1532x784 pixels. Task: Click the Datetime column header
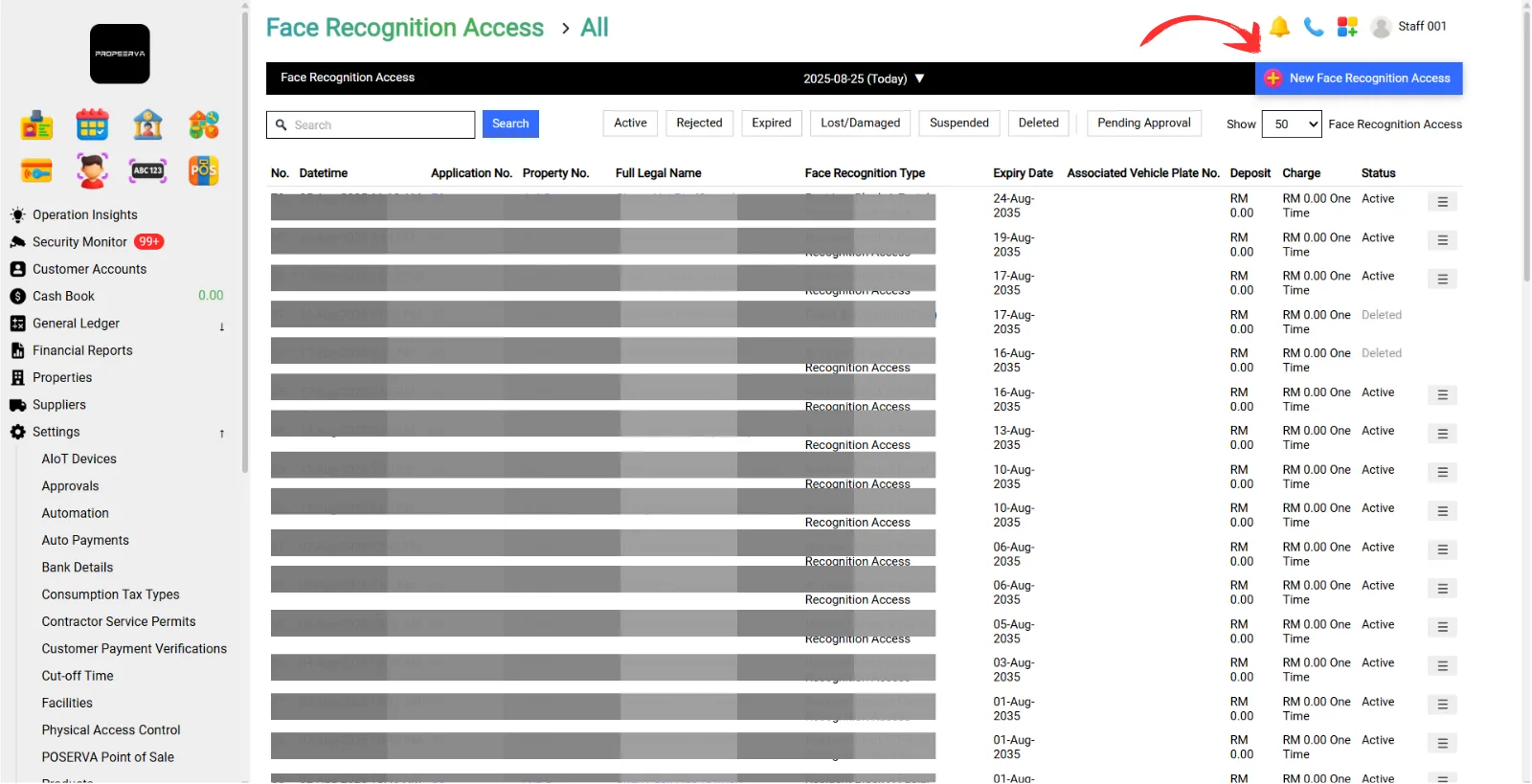(x=324, y=173)
